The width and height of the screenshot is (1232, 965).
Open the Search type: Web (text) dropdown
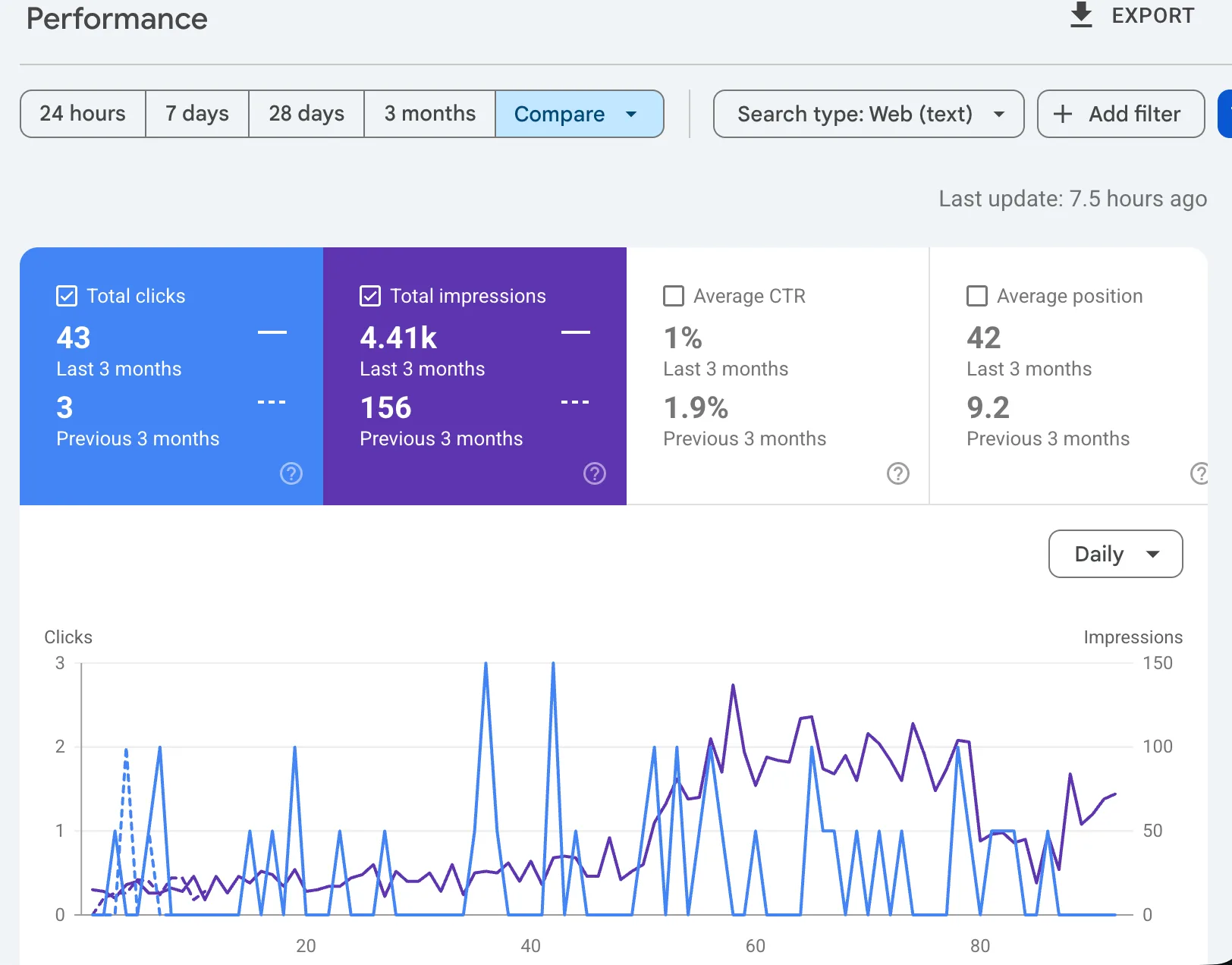[x=869, y=114]
